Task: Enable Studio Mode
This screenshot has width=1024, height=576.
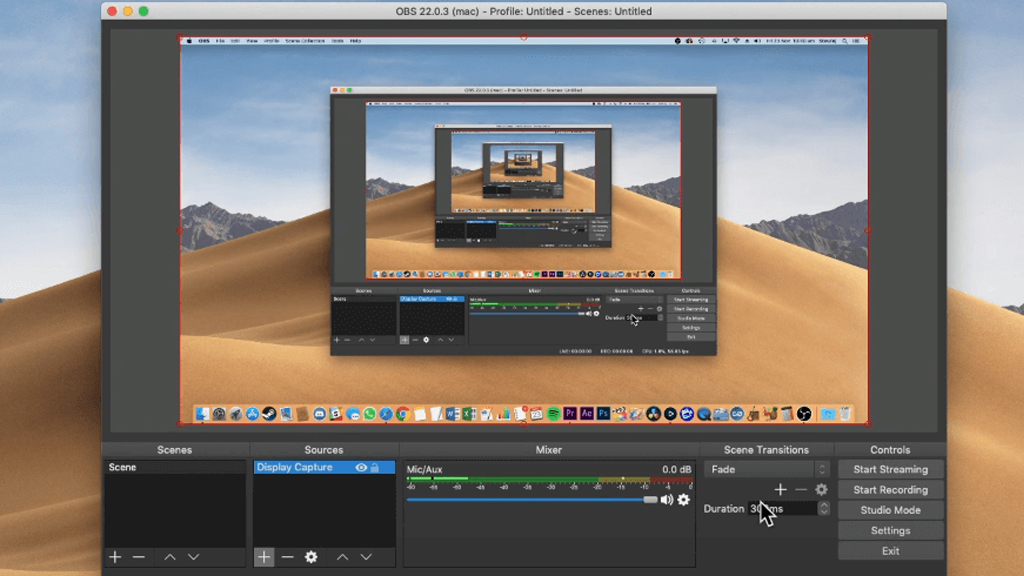Action: click(x=890, y=510)
